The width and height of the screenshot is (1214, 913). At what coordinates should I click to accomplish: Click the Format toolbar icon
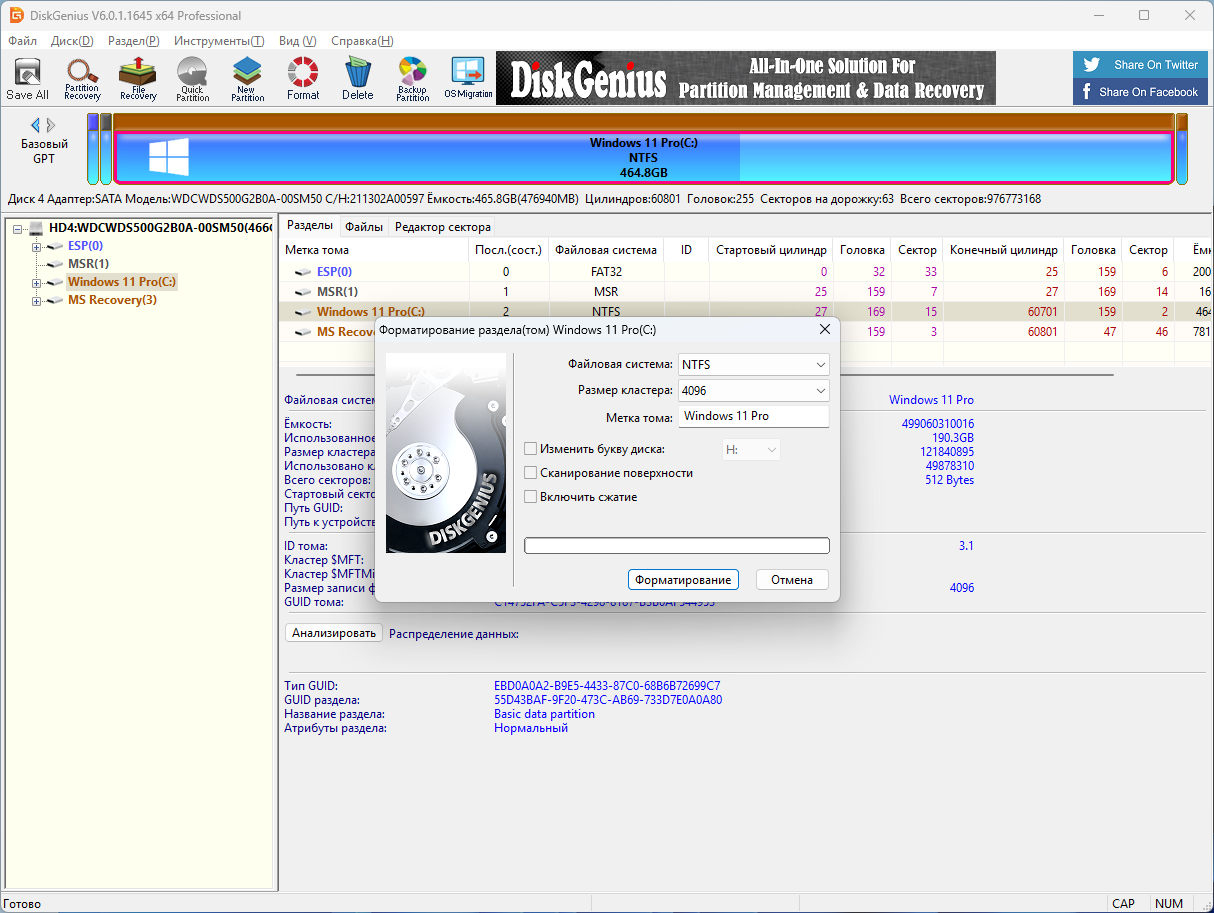tap(302, 79)
